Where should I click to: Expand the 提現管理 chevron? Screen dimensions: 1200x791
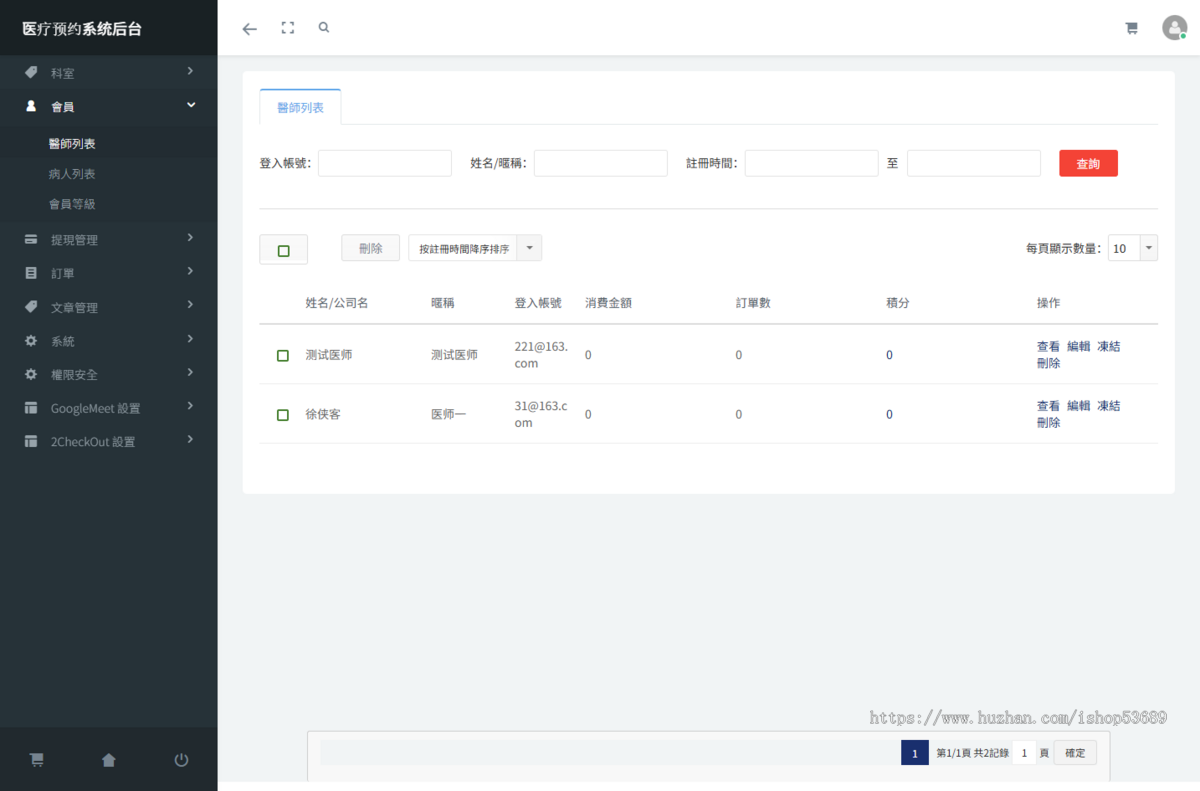[190, 238]
